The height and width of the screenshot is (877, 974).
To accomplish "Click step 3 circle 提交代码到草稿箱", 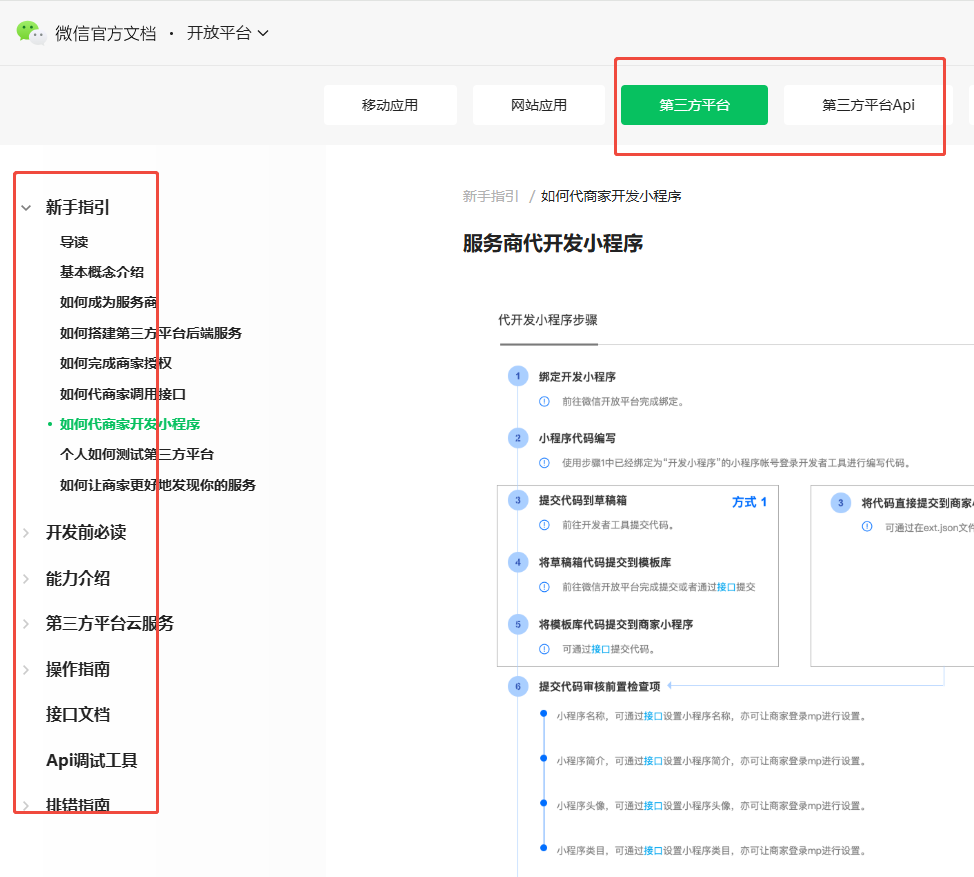I will point(518,500).
